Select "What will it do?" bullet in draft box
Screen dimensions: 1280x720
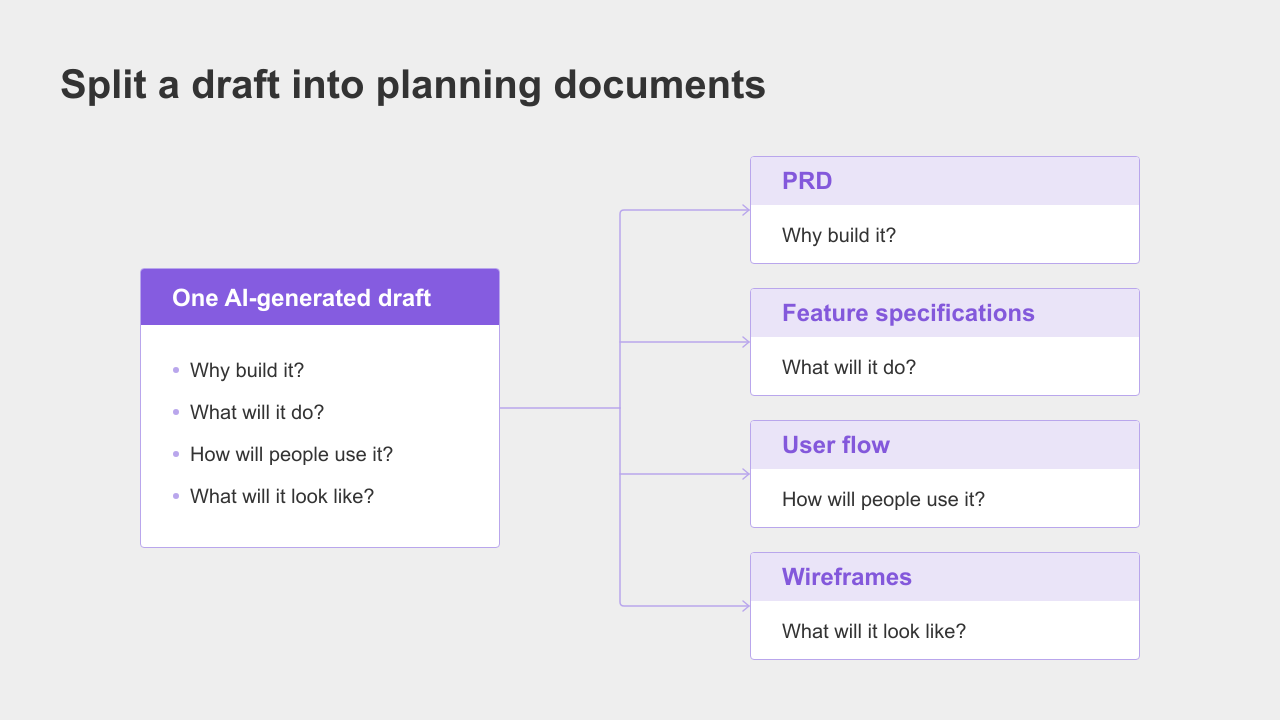[257, 412]
